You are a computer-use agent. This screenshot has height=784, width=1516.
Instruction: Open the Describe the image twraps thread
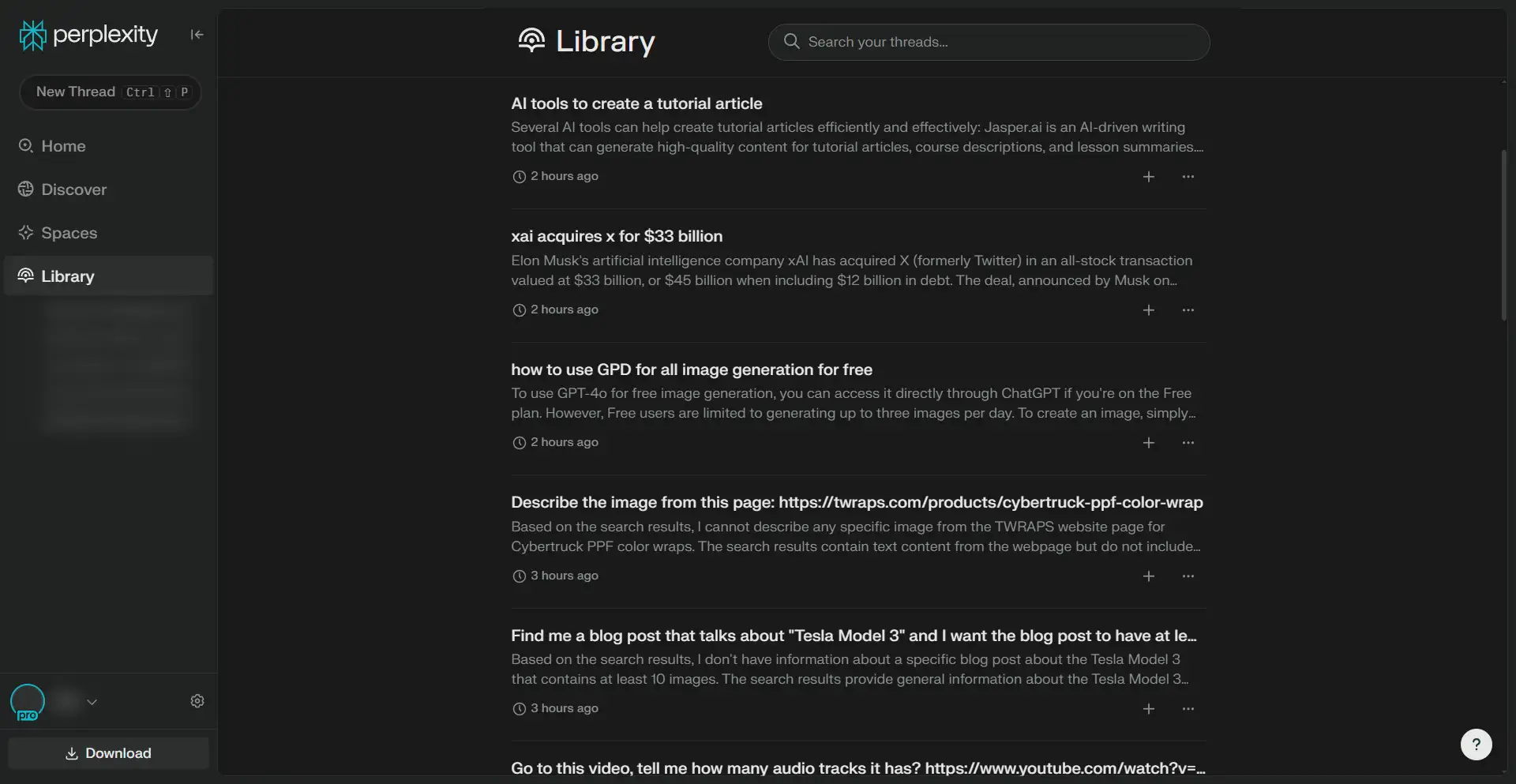tap(857, 502)
